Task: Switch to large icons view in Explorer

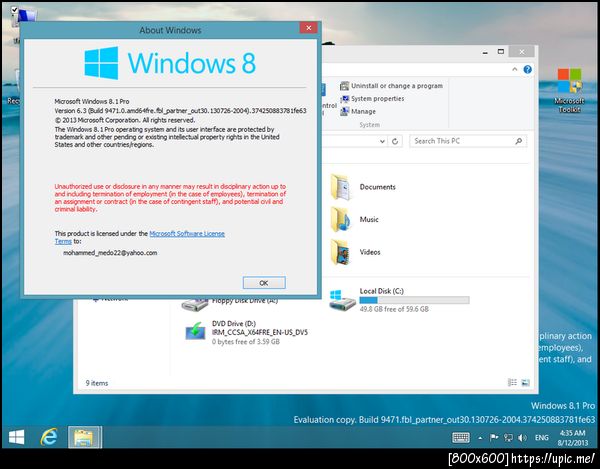Action: point(525,382)
